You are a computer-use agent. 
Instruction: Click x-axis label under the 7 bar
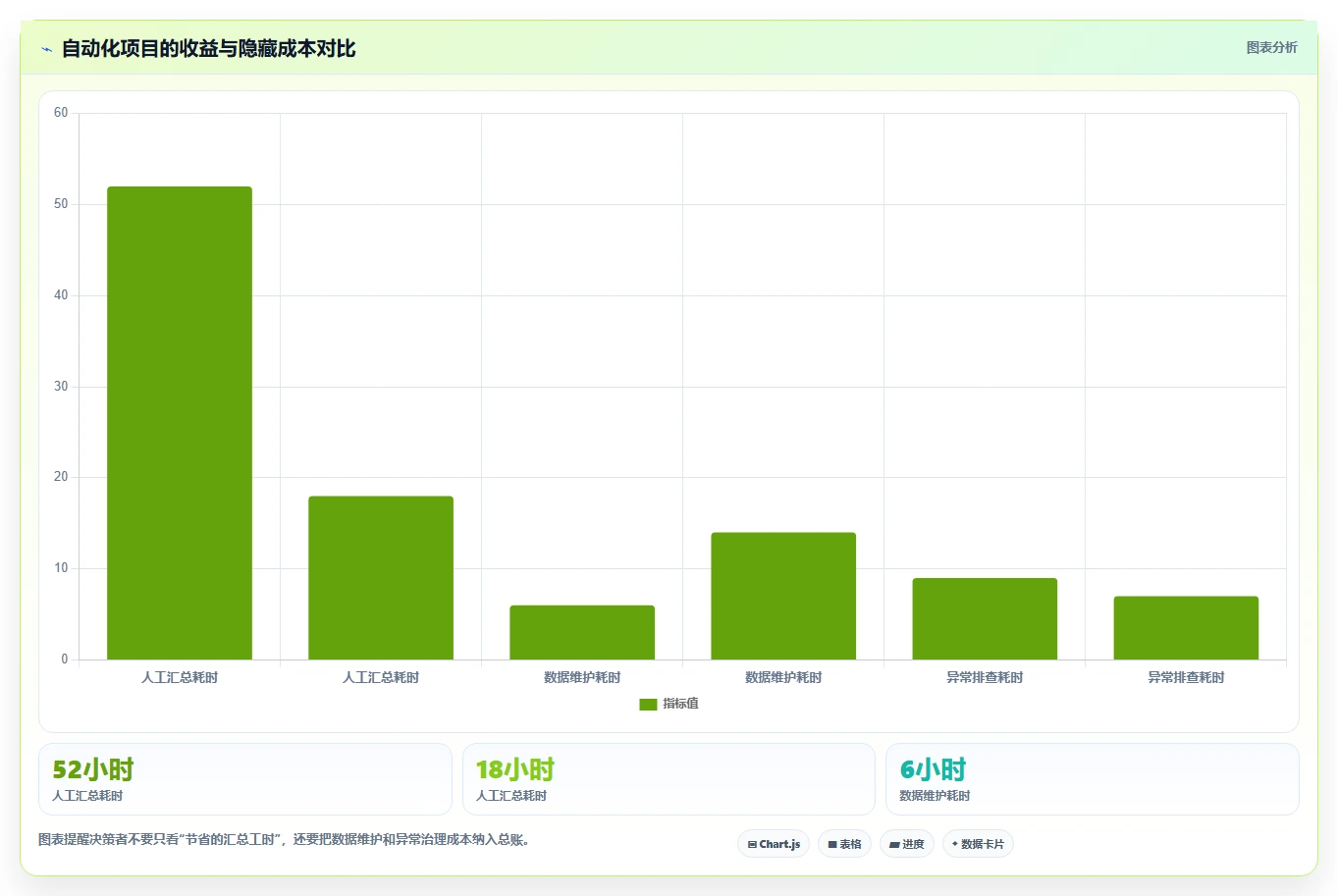tap(1186, 677)
